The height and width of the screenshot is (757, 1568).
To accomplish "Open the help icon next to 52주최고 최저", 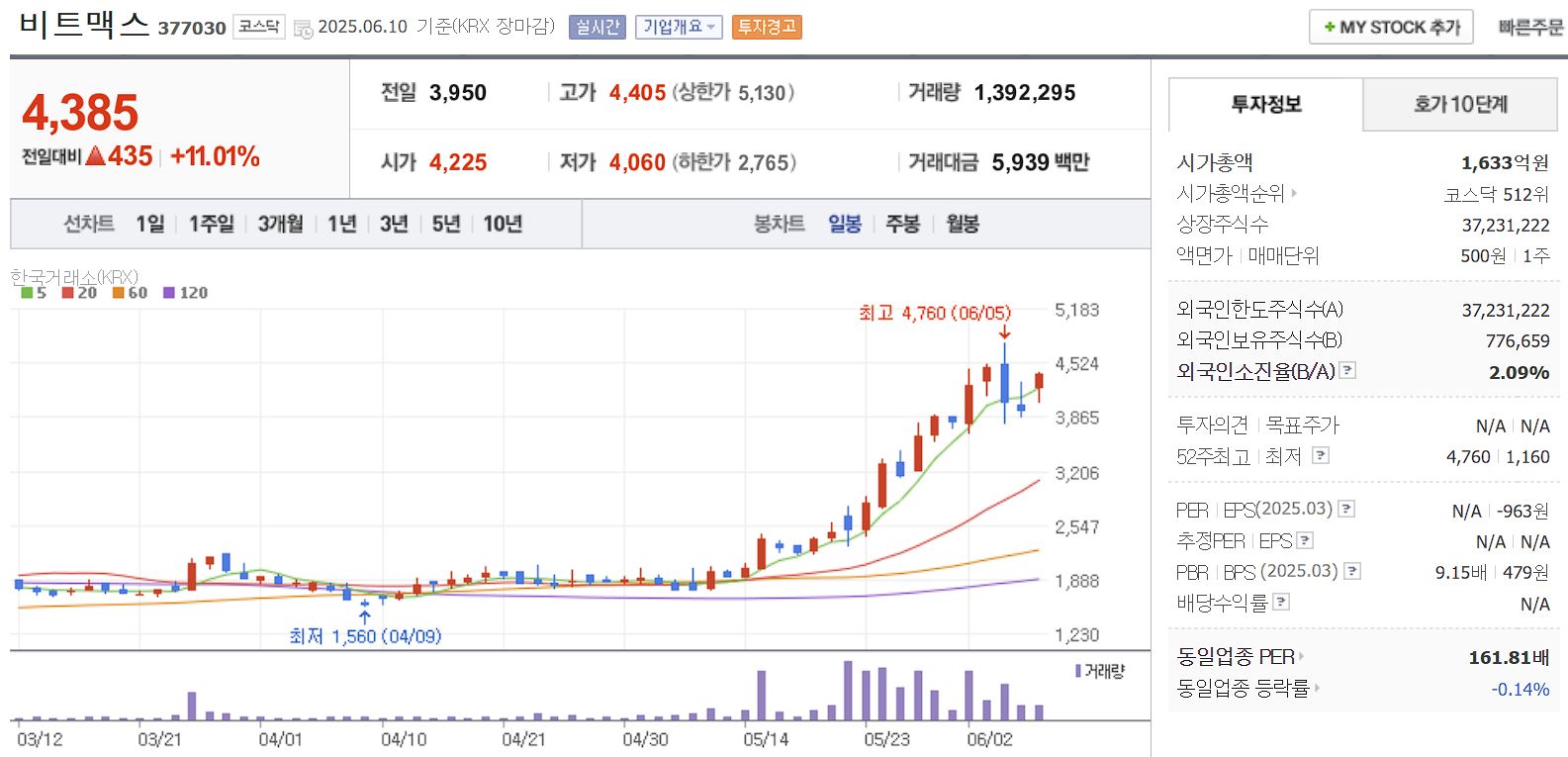I will [x=1321, y=456].
